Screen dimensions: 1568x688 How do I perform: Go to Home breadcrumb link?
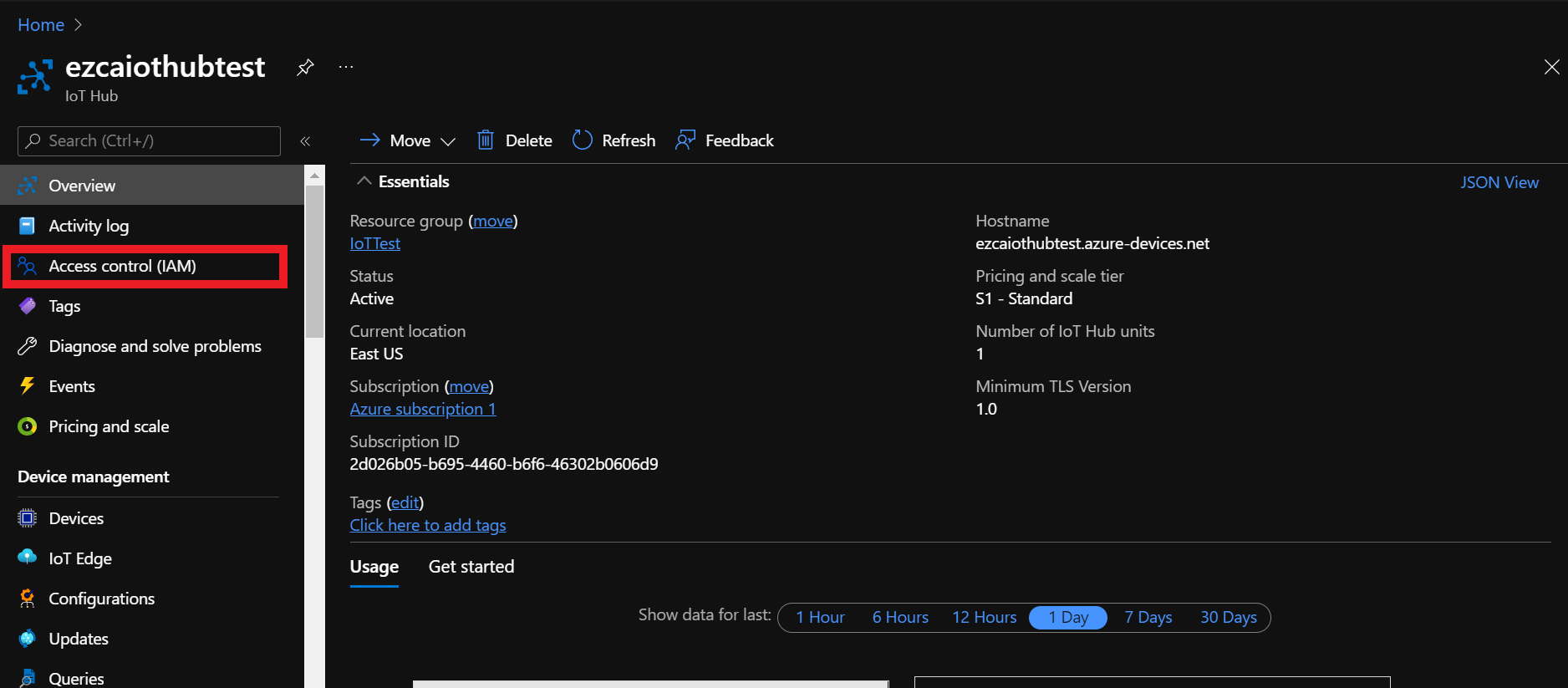(x=41, y=25)
